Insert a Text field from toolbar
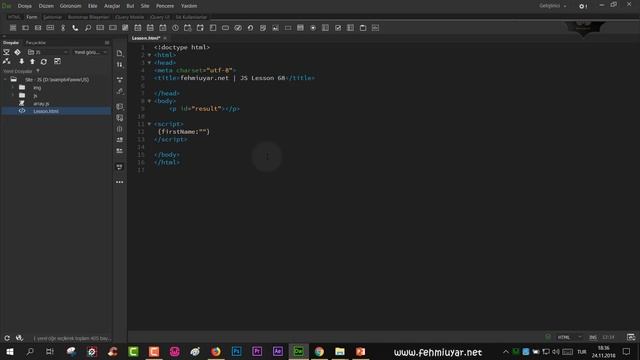 point(25,28)
